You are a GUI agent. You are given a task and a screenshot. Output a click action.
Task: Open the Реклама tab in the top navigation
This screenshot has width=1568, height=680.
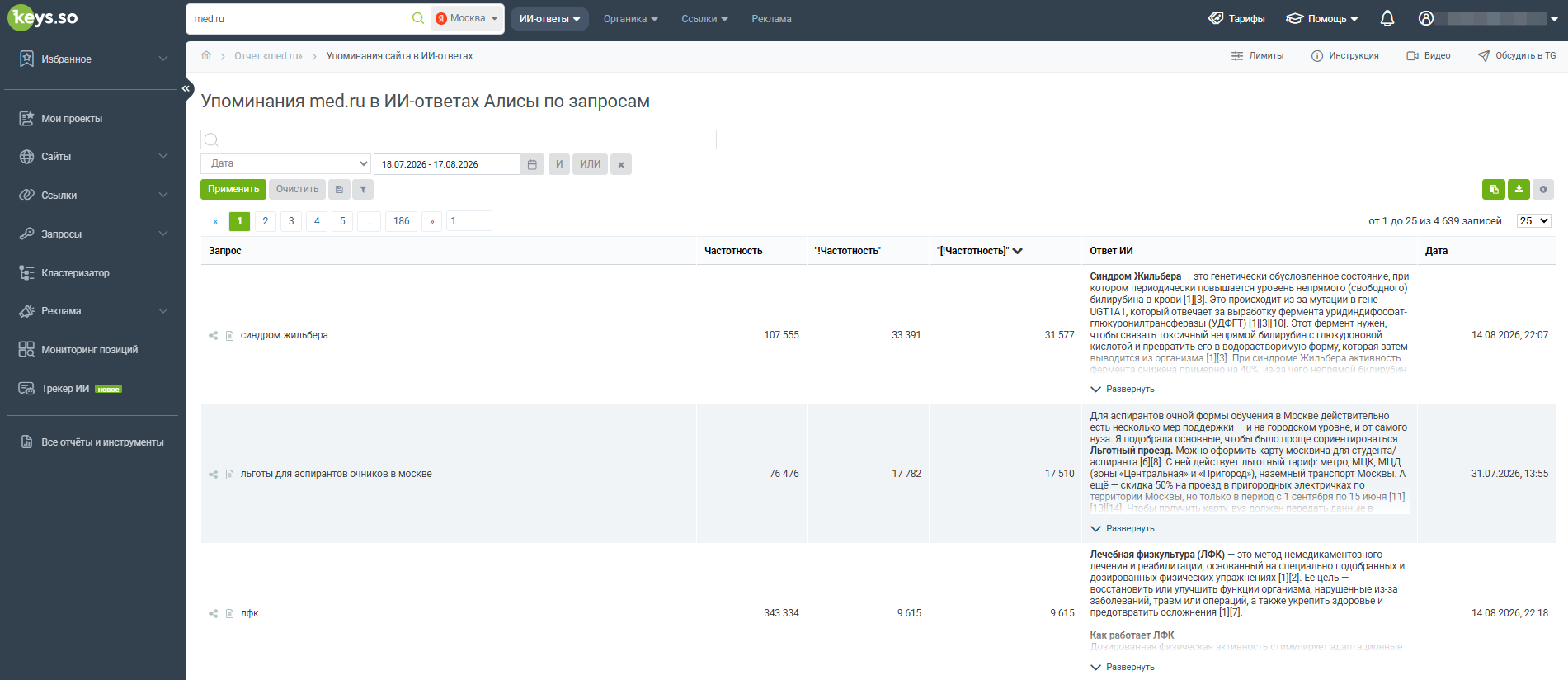click(771, 19)
